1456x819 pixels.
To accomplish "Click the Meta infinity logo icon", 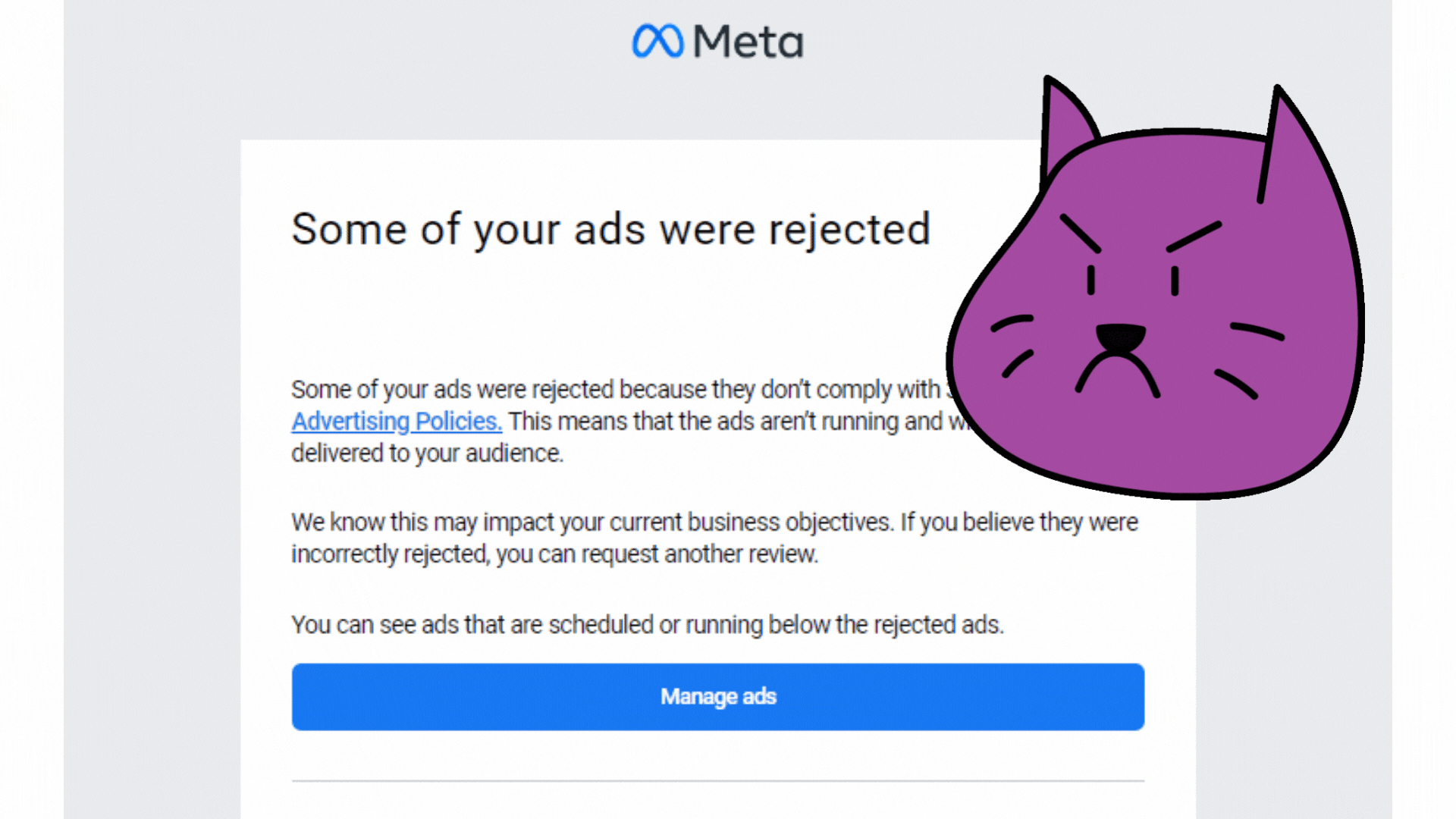I will (659, 40).
